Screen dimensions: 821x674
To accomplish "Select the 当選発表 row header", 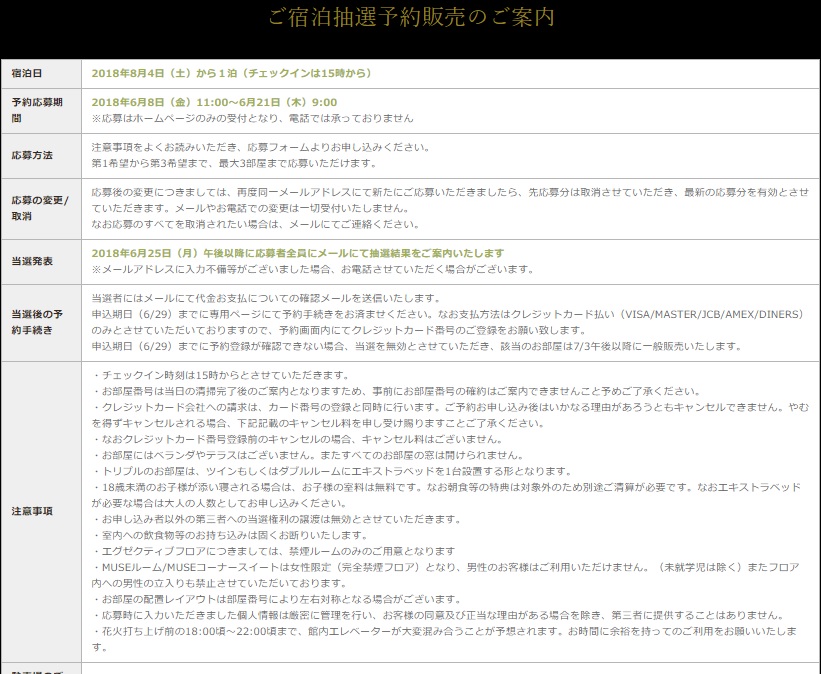I will 41,261.
